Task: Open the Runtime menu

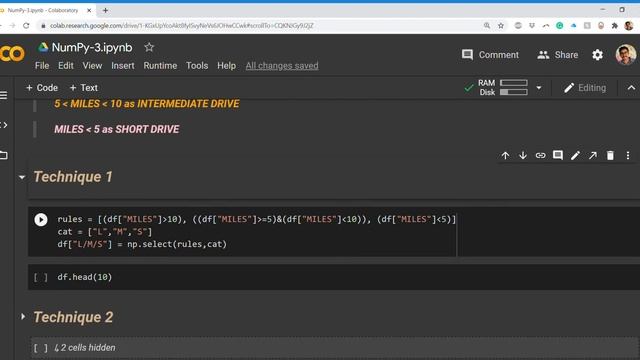Action: (x=160, y=66)
